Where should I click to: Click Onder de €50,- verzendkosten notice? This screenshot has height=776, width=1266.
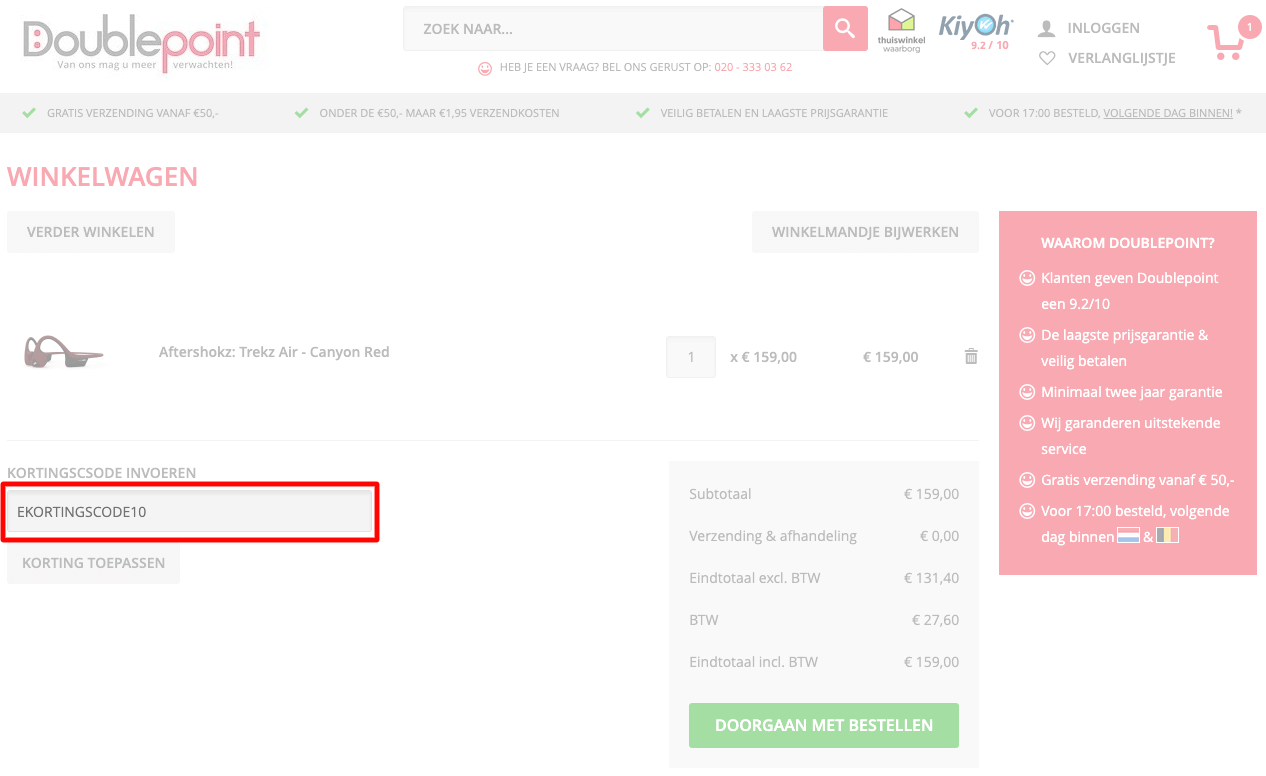[439, 113]
